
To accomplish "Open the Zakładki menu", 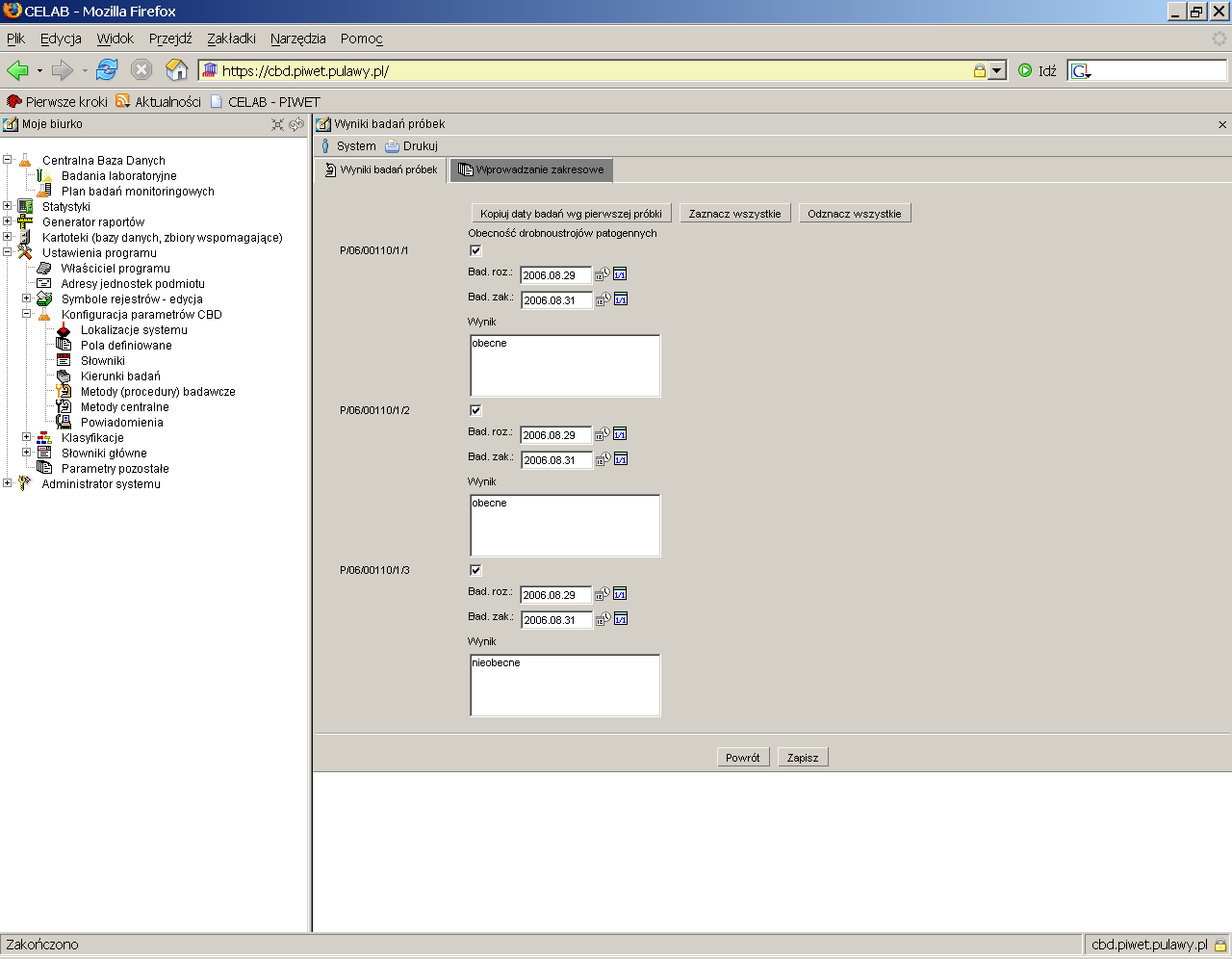I will click(231, 39).
